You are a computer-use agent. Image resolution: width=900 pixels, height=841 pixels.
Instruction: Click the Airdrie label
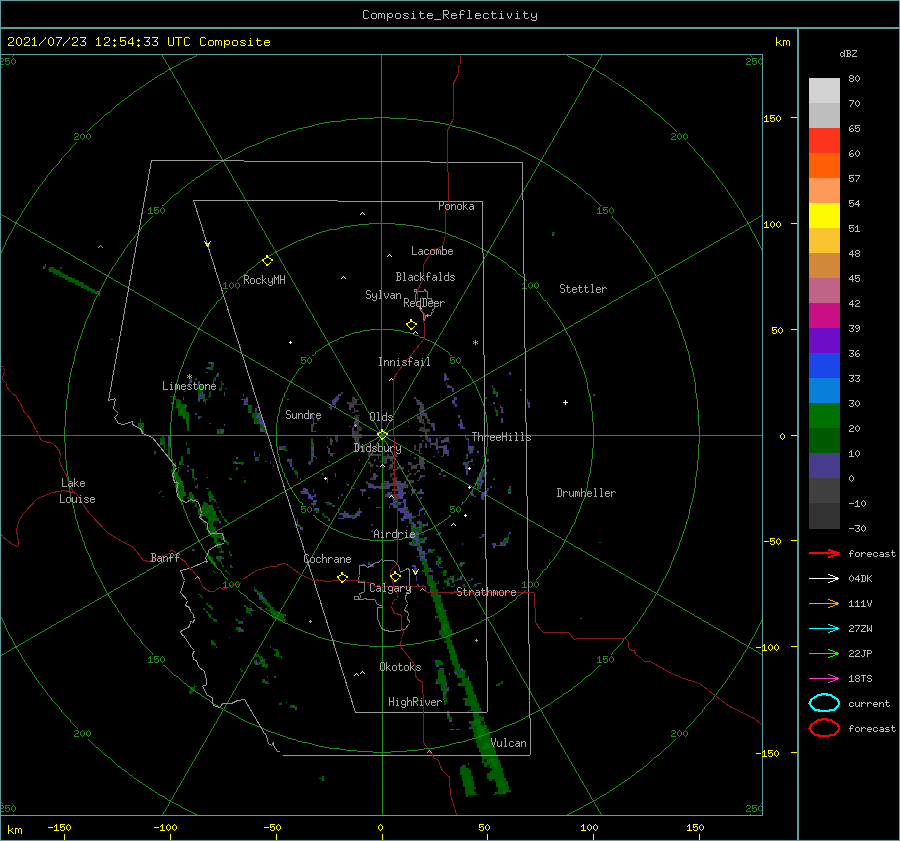pyautogui.click(x=394, y=534)
